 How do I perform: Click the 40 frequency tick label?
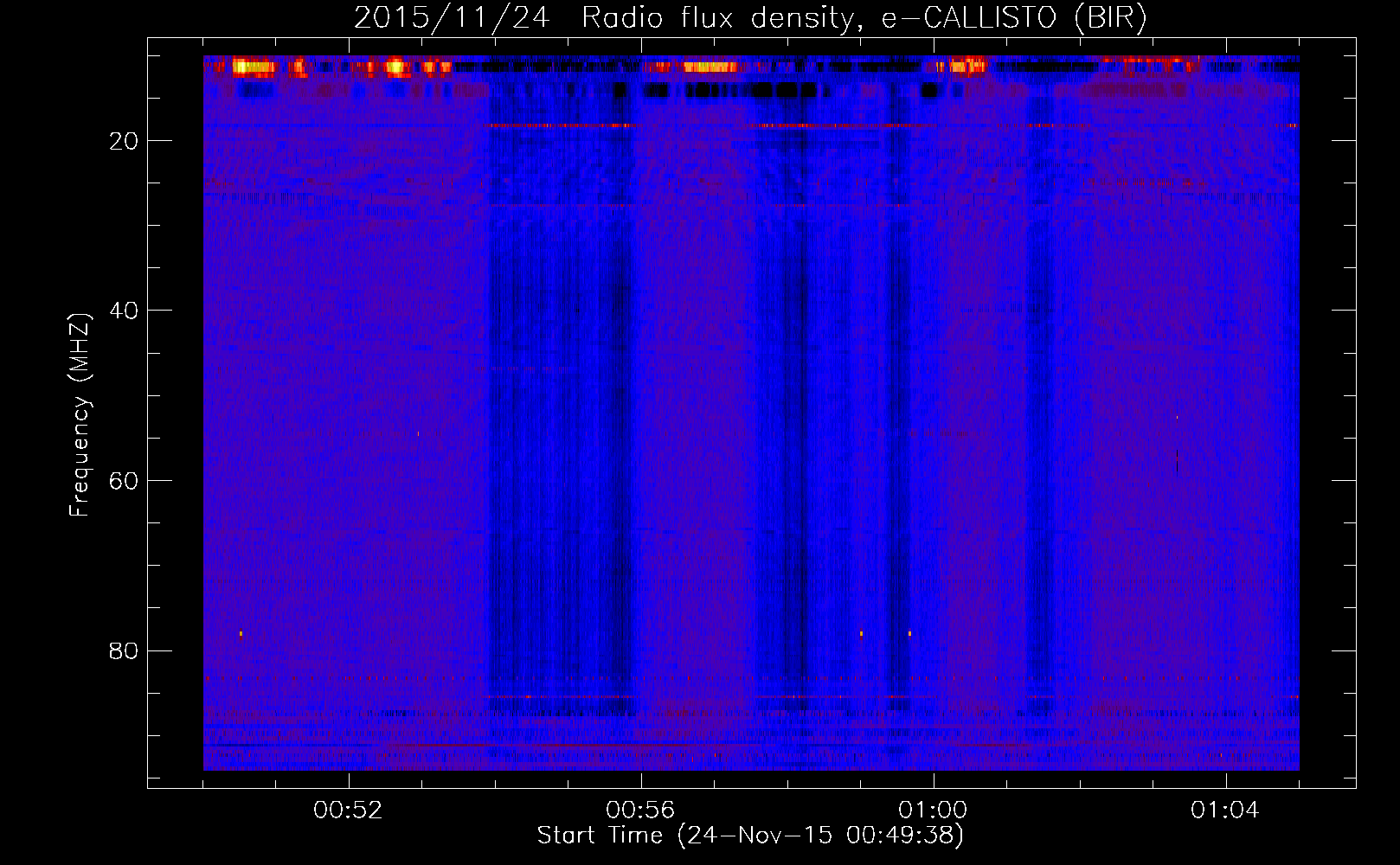coord(124,311)
